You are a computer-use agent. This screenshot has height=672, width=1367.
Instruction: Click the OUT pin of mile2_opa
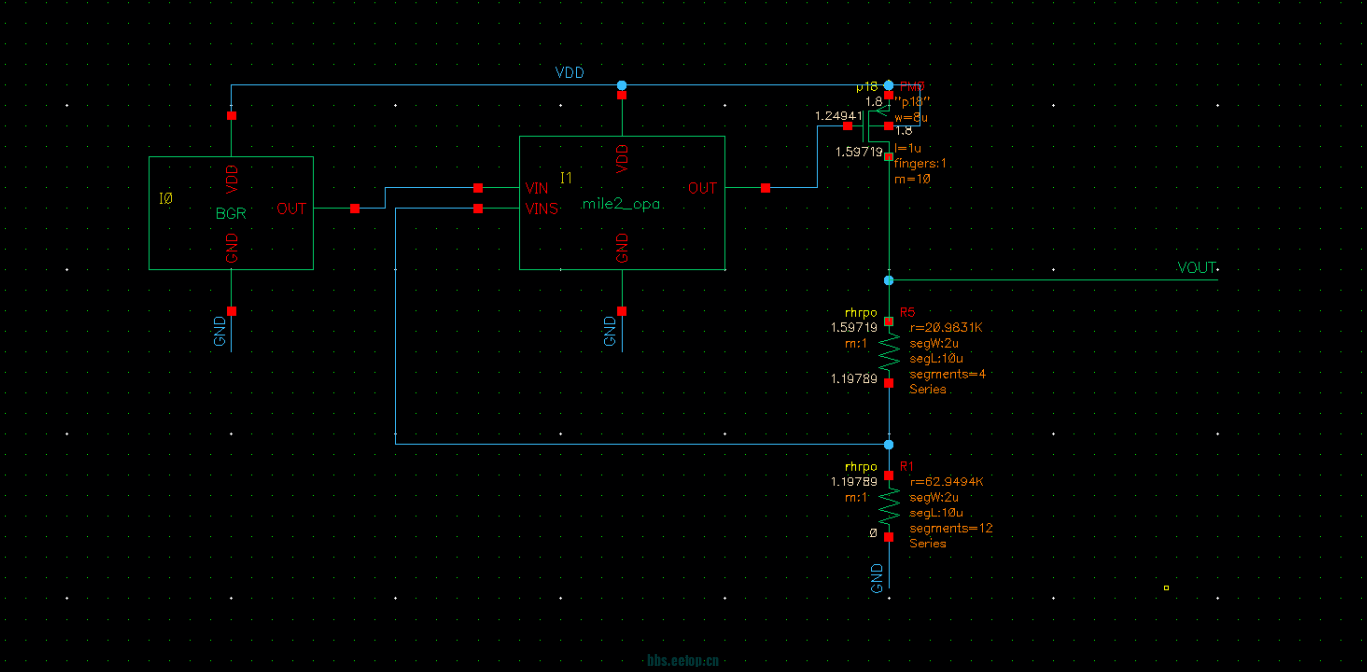coord(765,188)
